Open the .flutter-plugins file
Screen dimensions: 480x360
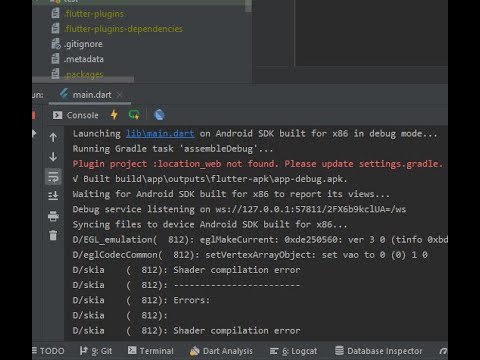click(x=94, y=14)
